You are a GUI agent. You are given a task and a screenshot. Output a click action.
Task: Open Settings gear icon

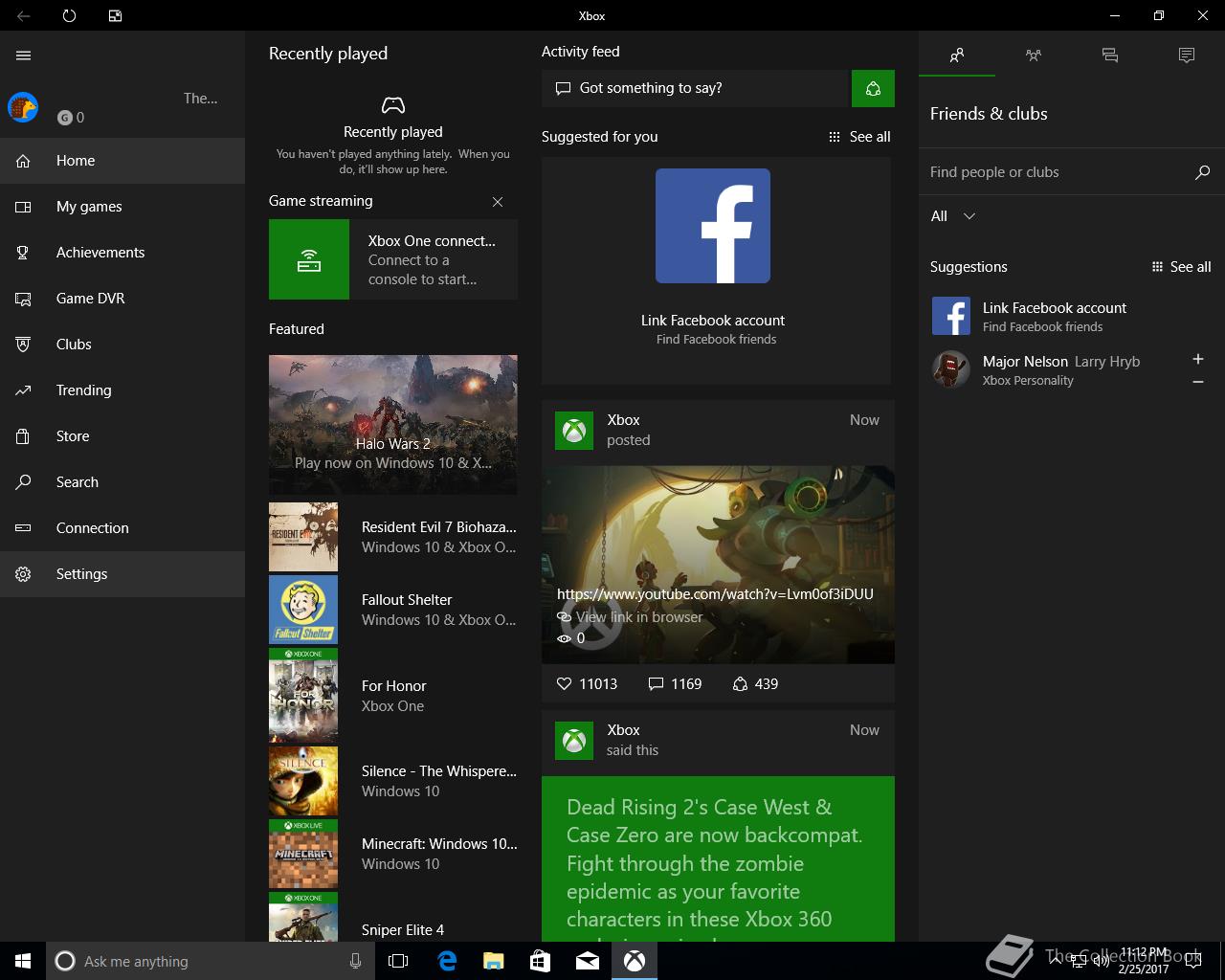(x=24, y=574)
